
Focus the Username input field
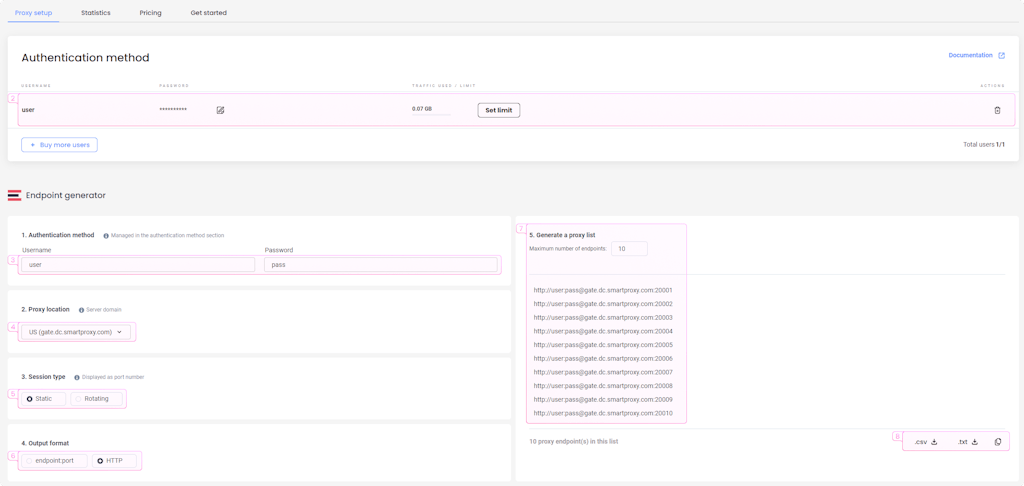tap(138, 265)
